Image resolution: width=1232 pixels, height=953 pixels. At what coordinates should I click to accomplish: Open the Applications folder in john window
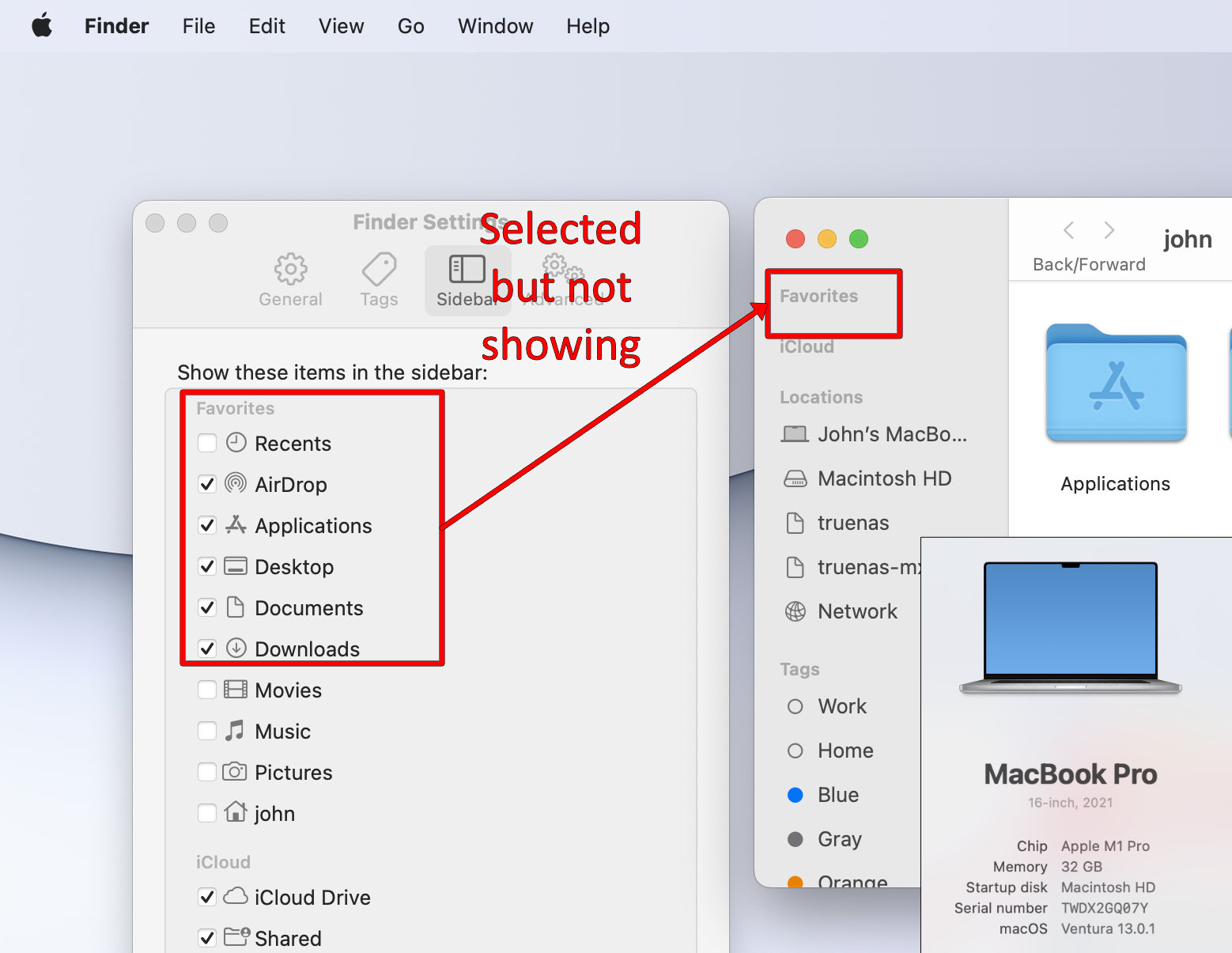coord(1115,384)
